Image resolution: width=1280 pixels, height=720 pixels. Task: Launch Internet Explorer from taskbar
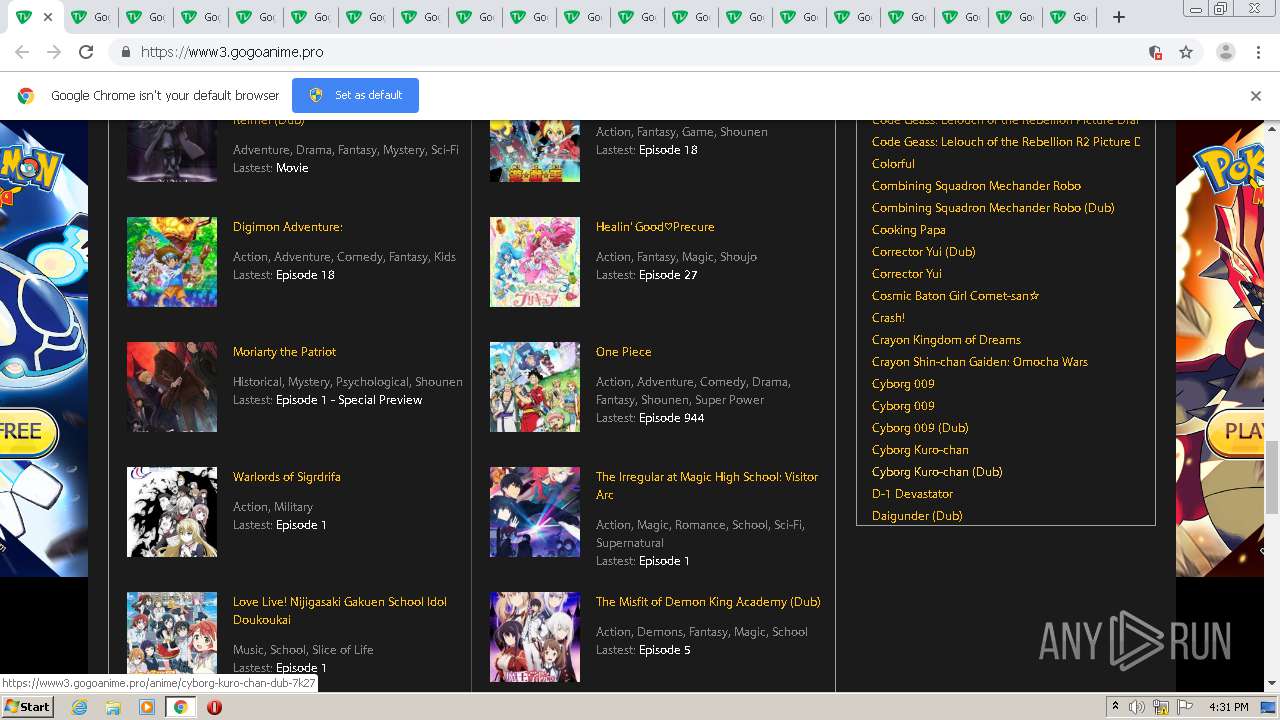tap(79, 707)
